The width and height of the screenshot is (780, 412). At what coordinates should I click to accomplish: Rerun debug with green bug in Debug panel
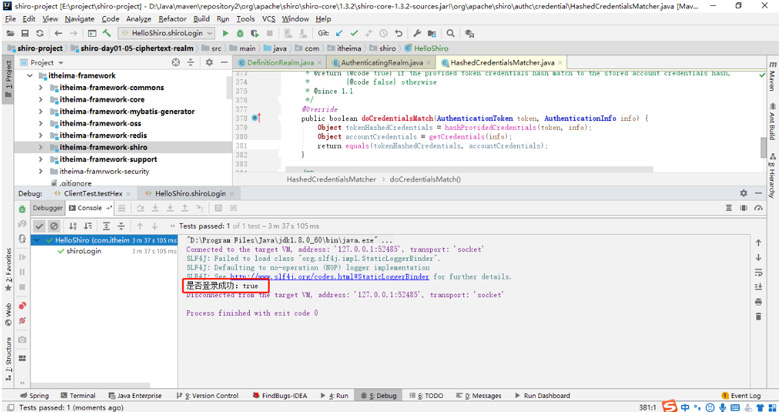coord(22,209)
